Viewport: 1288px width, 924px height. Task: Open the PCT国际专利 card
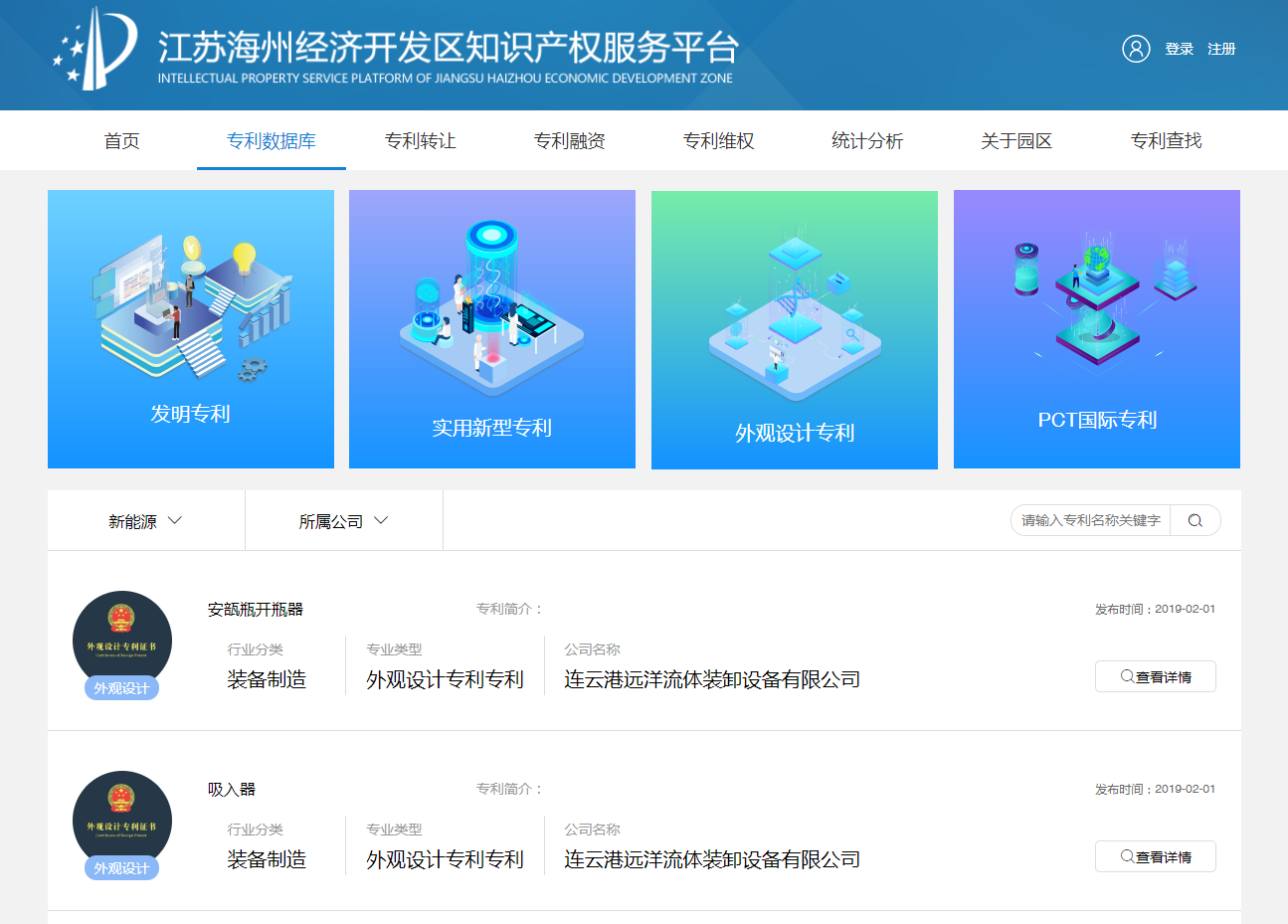pos(1096,329)
